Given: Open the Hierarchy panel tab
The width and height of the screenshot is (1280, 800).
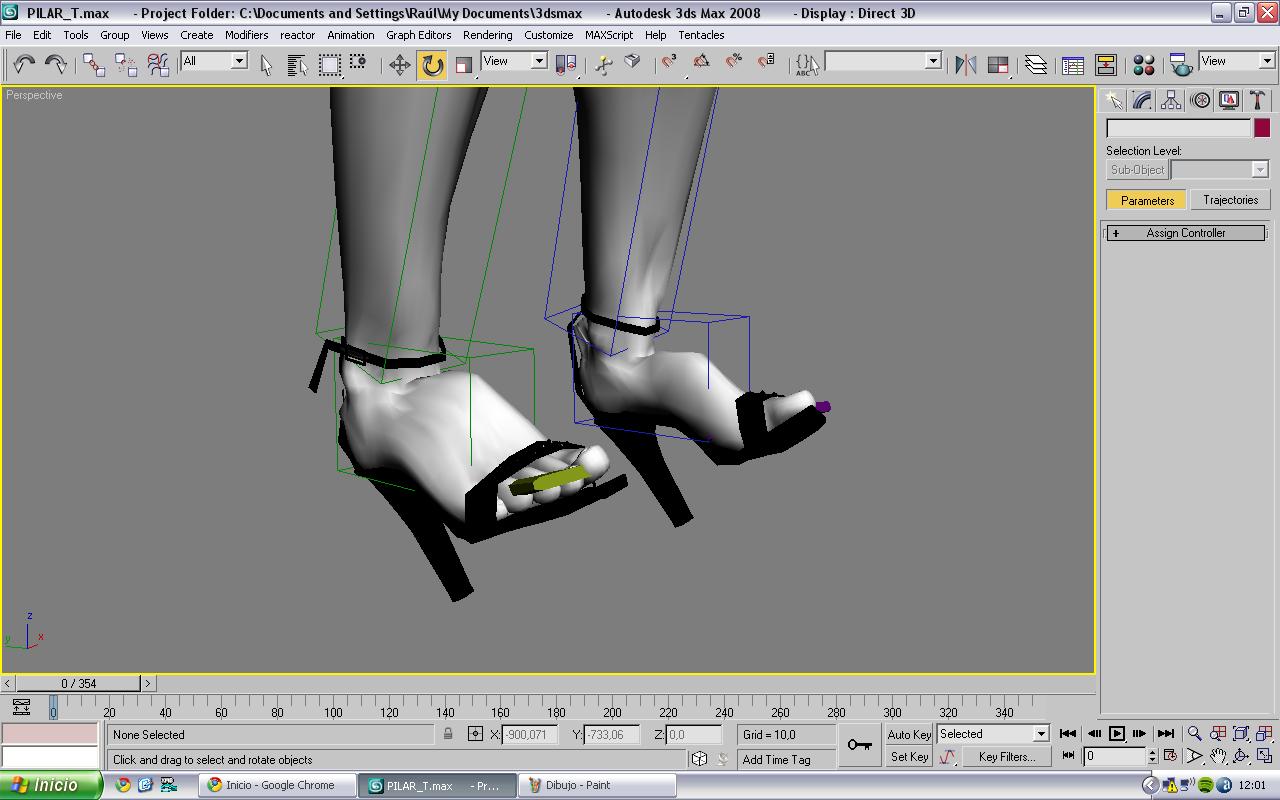Looking at the screenshot, I should tap(1171, 100).
